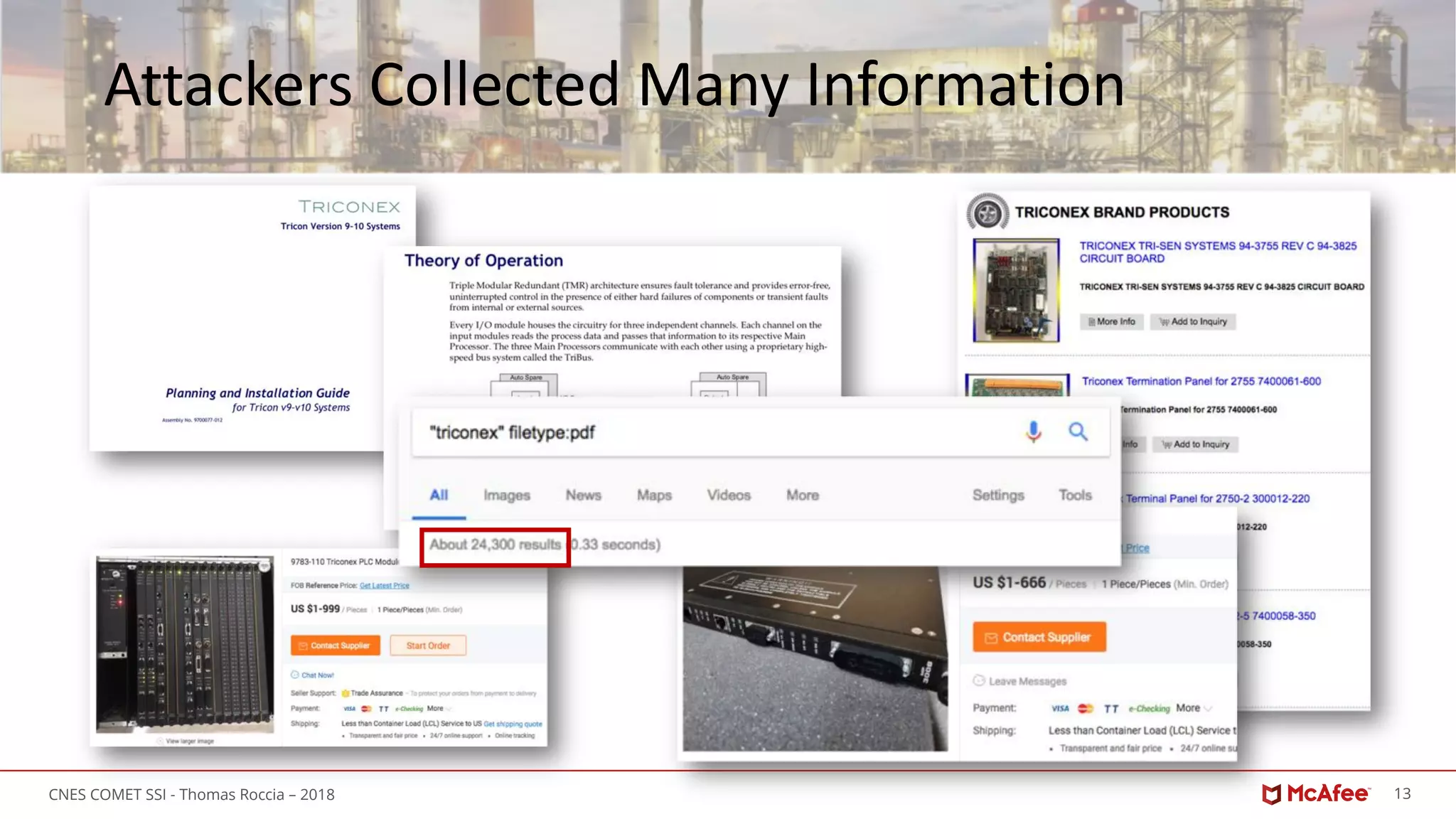
Task: Click footer CNES COMET SSI - Thomas Roccia text
Action: (x=191, y=794)
